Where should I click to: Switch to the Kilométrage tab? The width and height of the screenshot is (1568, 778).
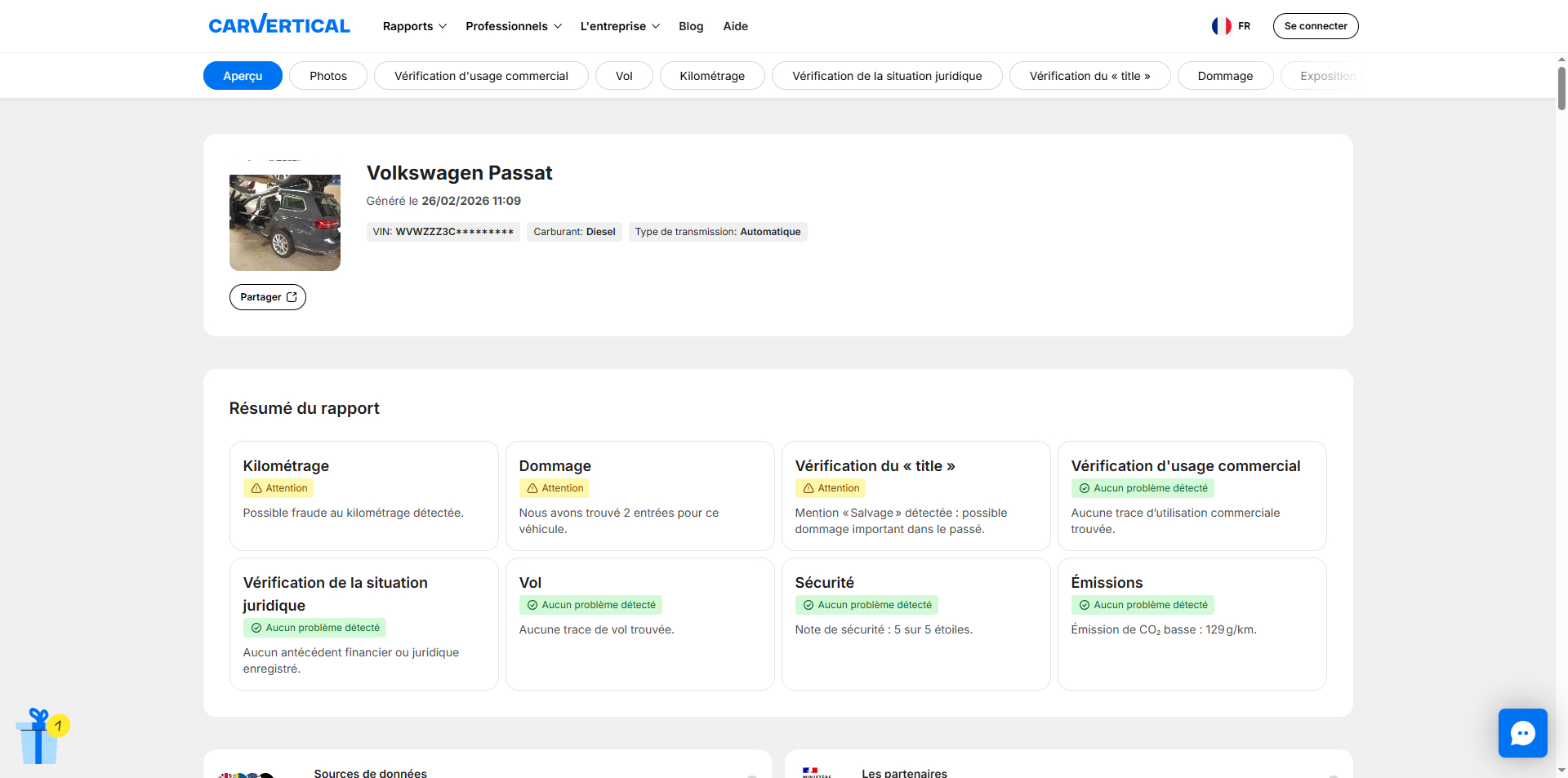coord(712,76)
